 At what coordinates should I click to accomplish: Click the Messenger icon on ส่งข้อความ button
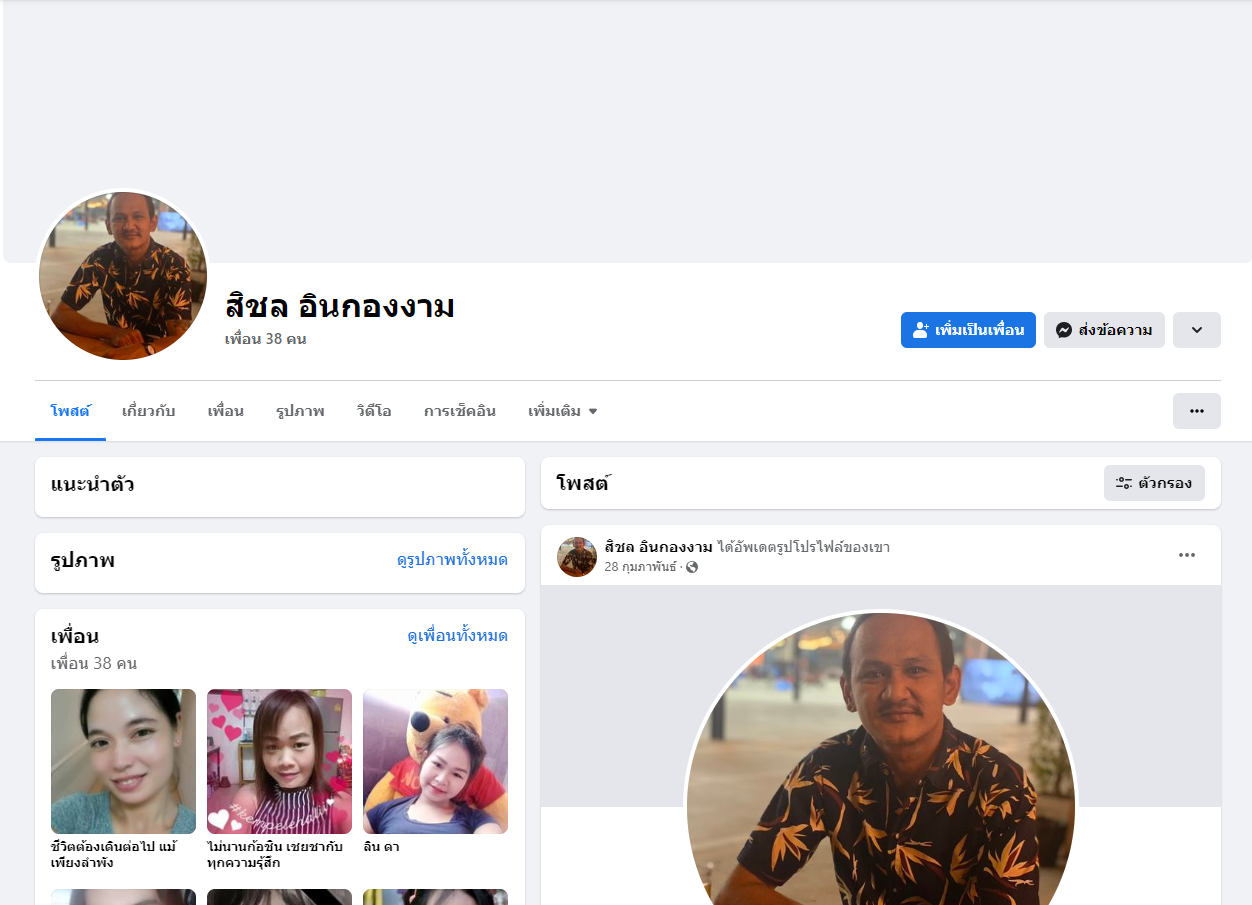pyautogui.click(x=1064, y=330)
